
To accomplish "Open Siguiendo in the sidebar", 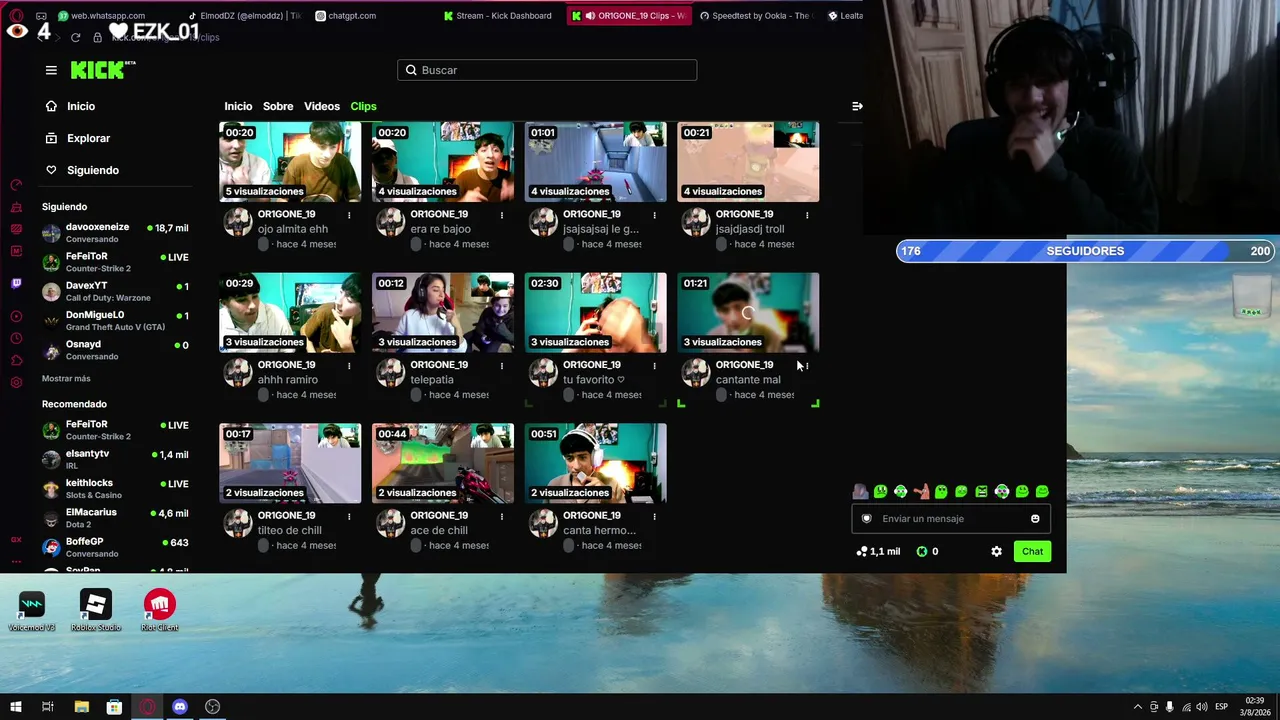I will pyautogui.click(x=93, y=170).
